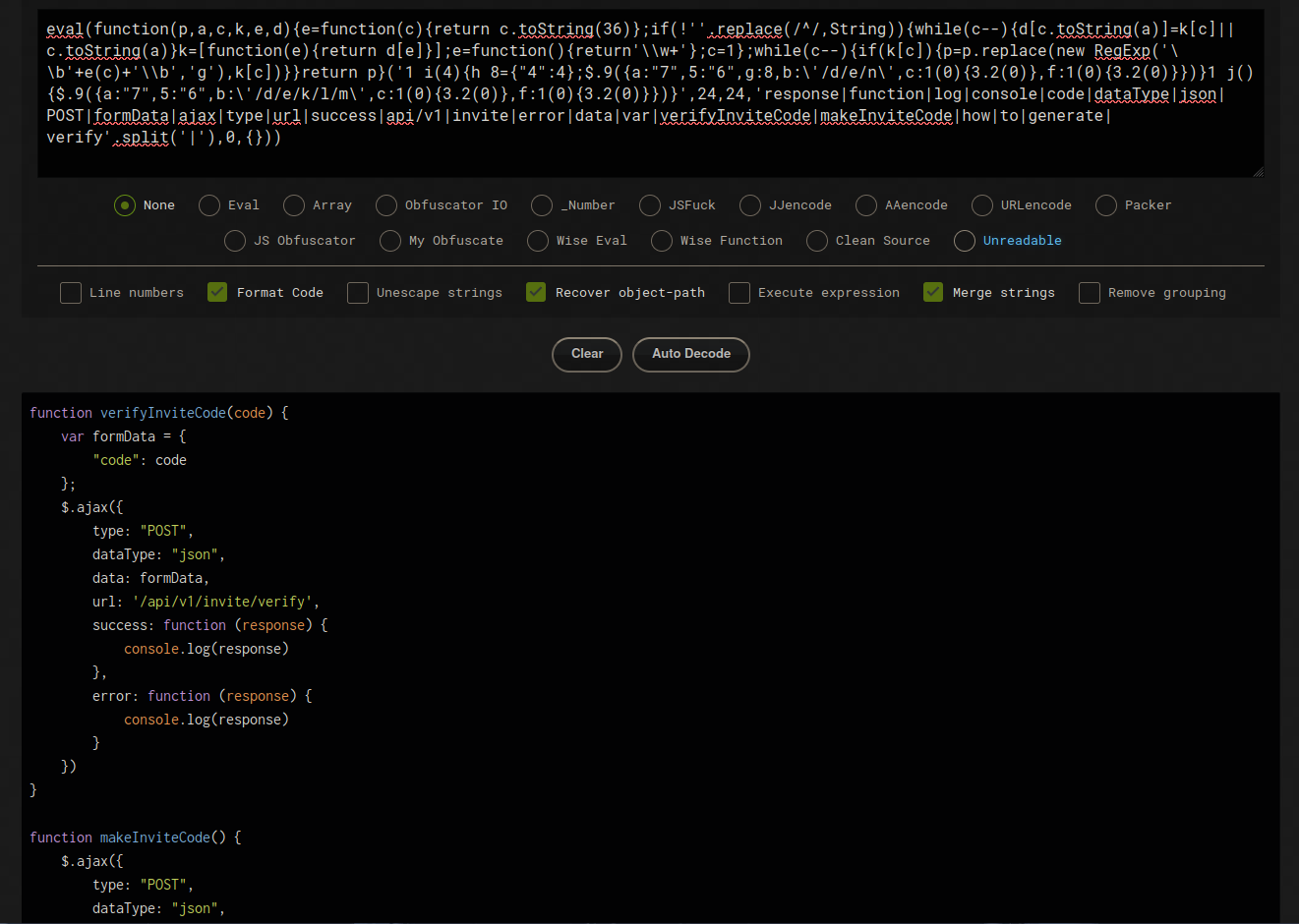Enable the Line numbers checkbox
1299x924 pixels.
click(71, 293)
